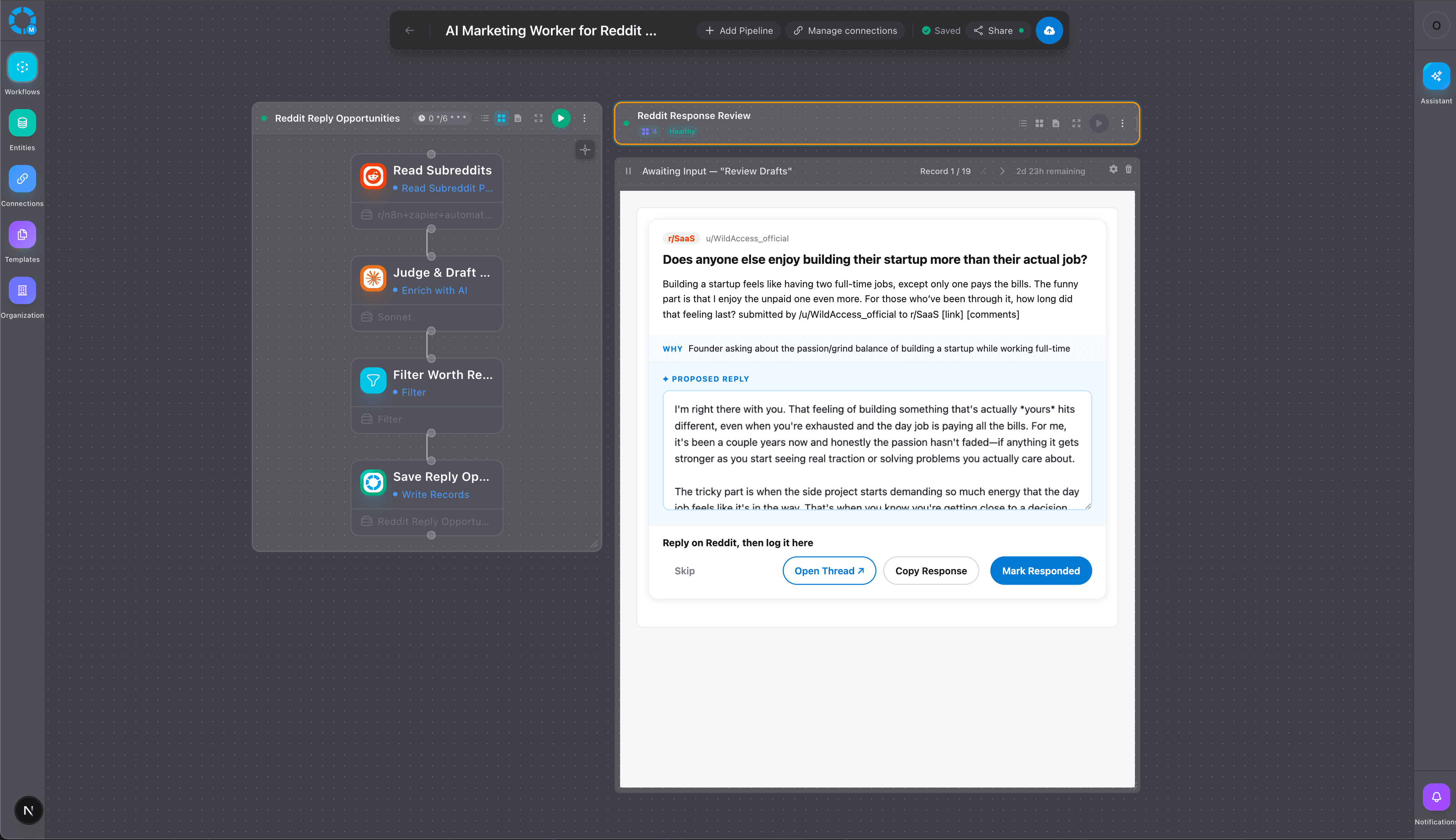Open the review settings gear
Viewport: 1456px width, 840px height.
pos(1113,169)
